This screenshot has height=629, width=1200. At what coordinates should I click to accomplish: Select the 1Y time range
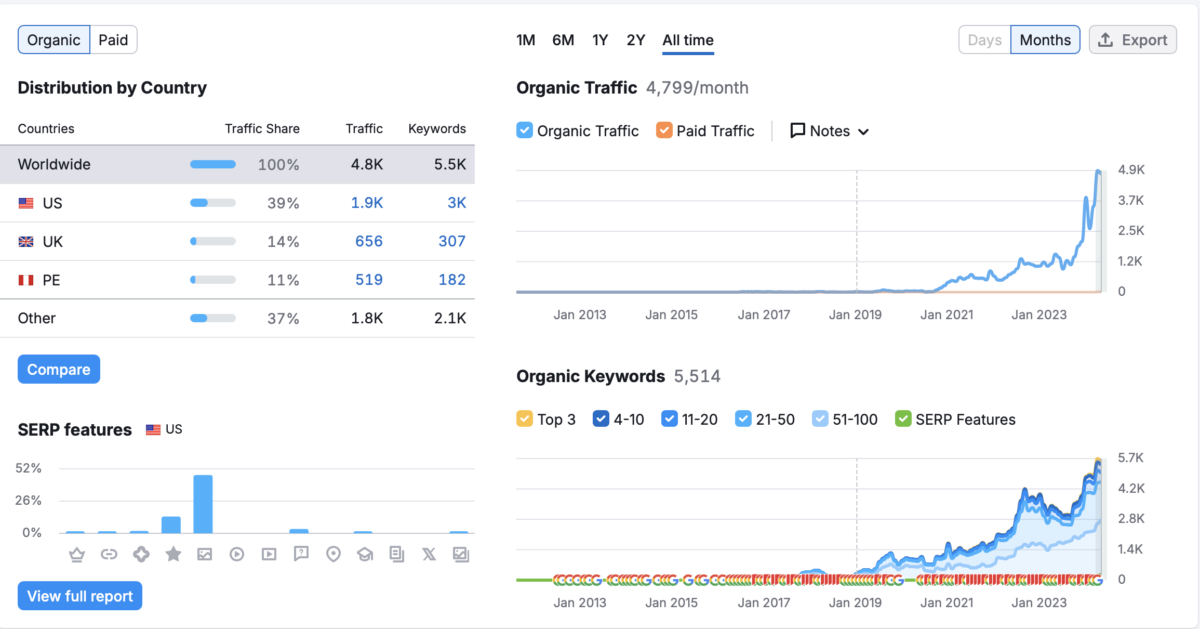tap(600, 40)
